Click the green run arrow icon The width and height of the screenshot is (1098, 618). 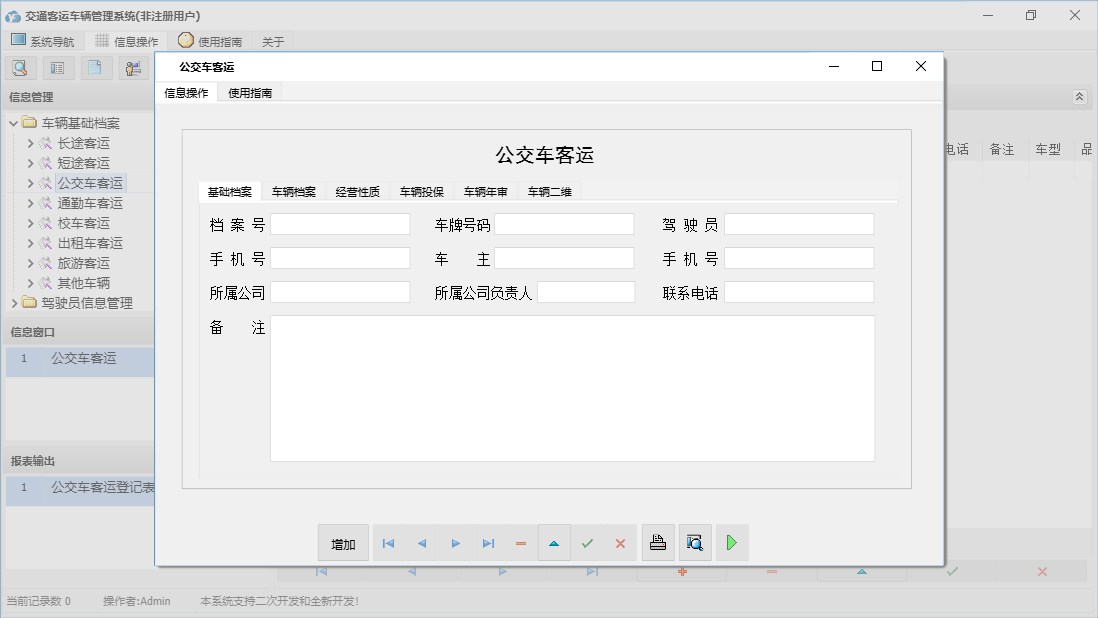pyautogui.click(x=731, y=542)
